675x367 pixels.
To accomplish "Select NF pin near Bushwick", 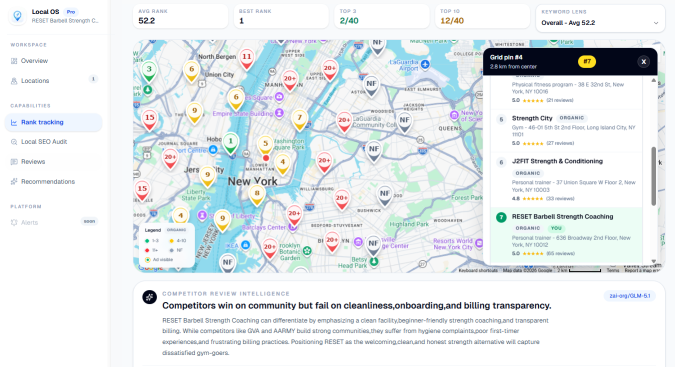I will (x=384, y=196).
